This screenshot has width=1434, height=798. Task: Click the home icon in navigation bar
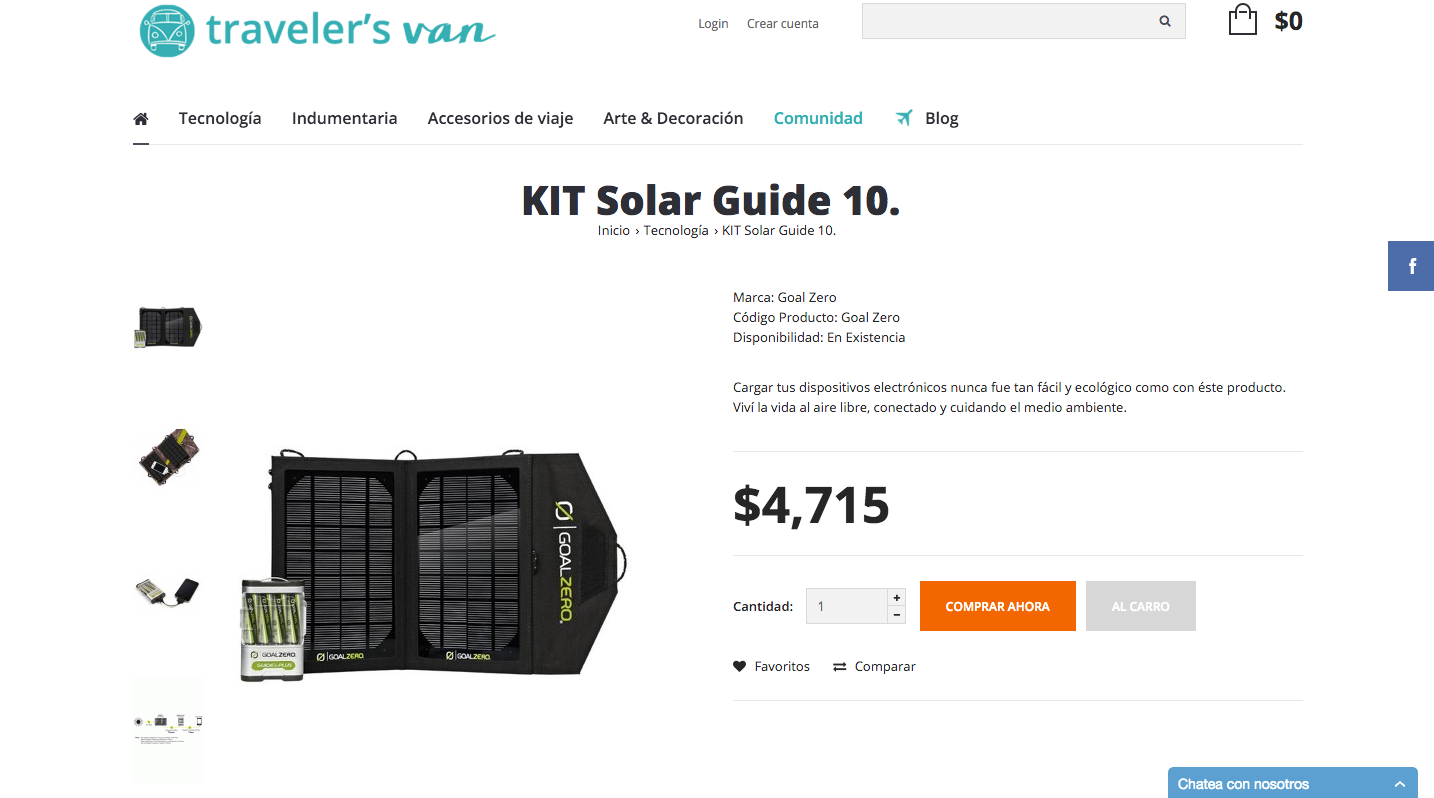[141, 118]
